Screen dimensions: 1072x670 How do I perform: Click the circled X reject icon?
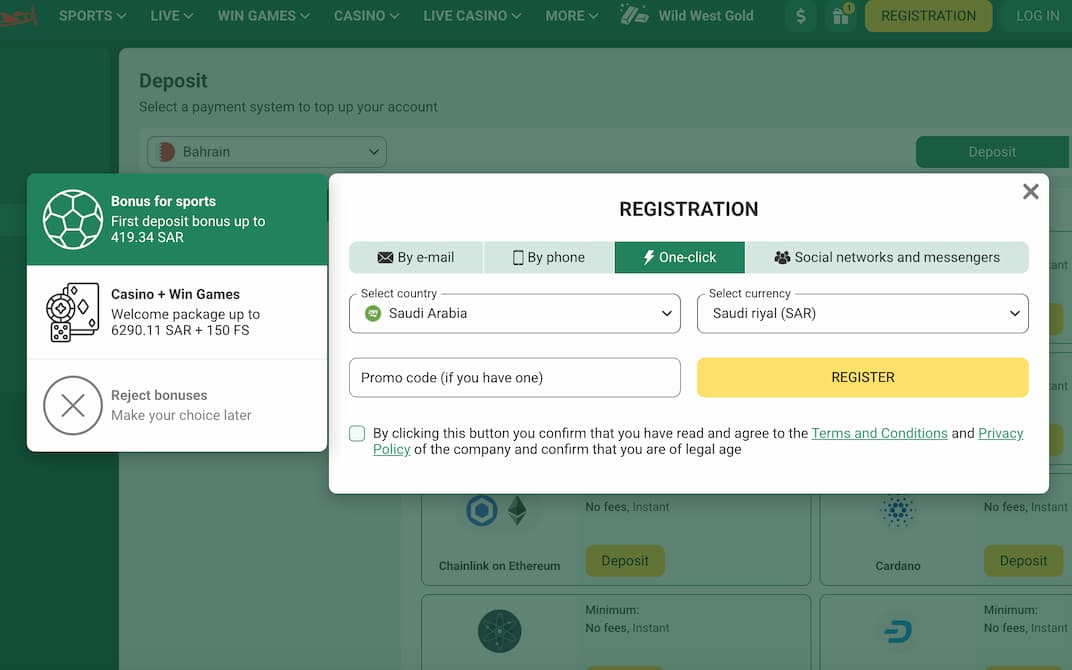pos(72,405)
